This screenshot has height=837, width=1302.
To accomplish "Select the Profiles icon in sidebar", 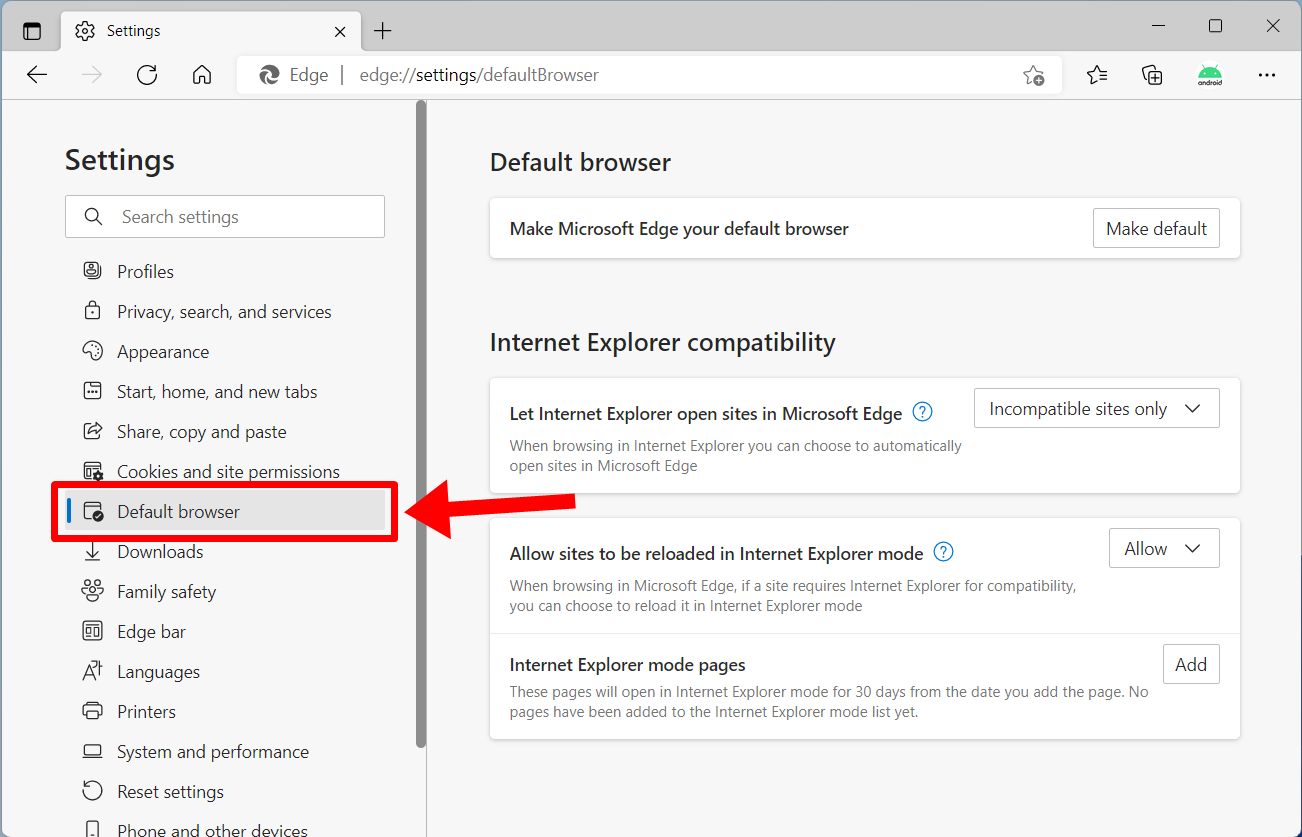I will coord(92,270).
